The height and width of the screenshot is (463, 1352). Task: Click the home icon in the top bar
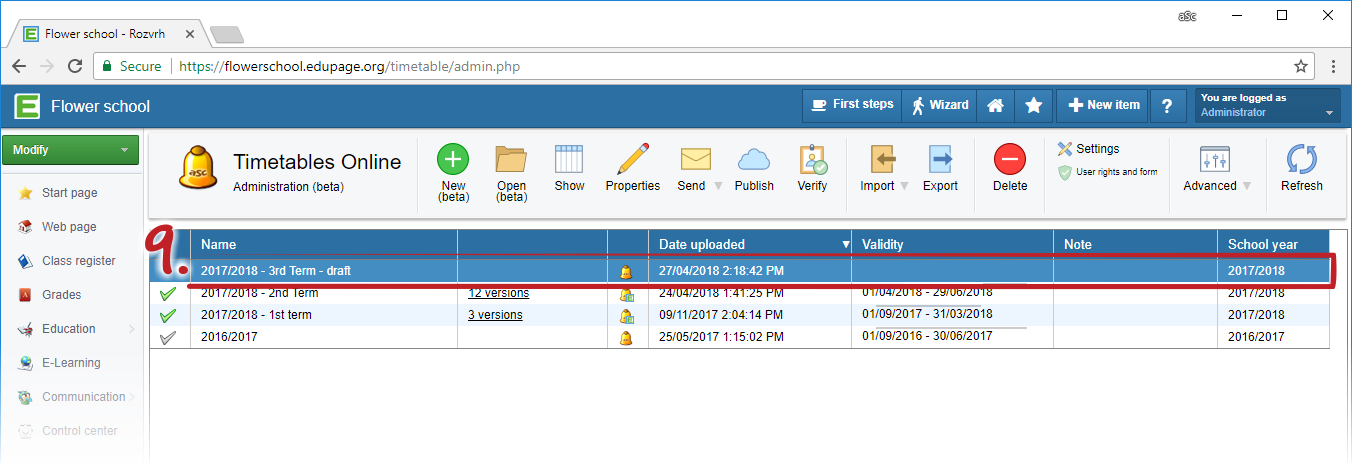[995, 105]
